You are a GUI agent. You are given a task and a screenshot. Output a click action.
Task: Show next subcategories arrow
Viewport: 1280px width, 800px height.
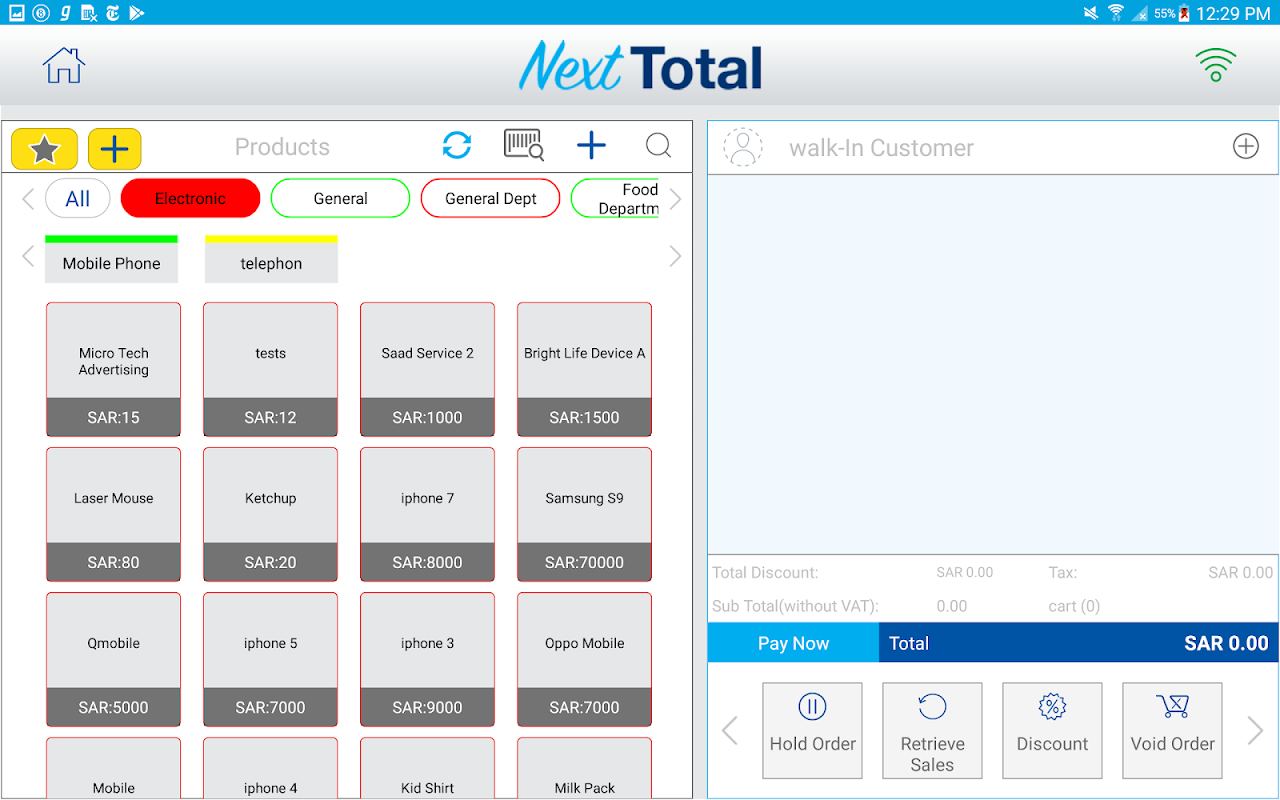click(x=676, y=257)
